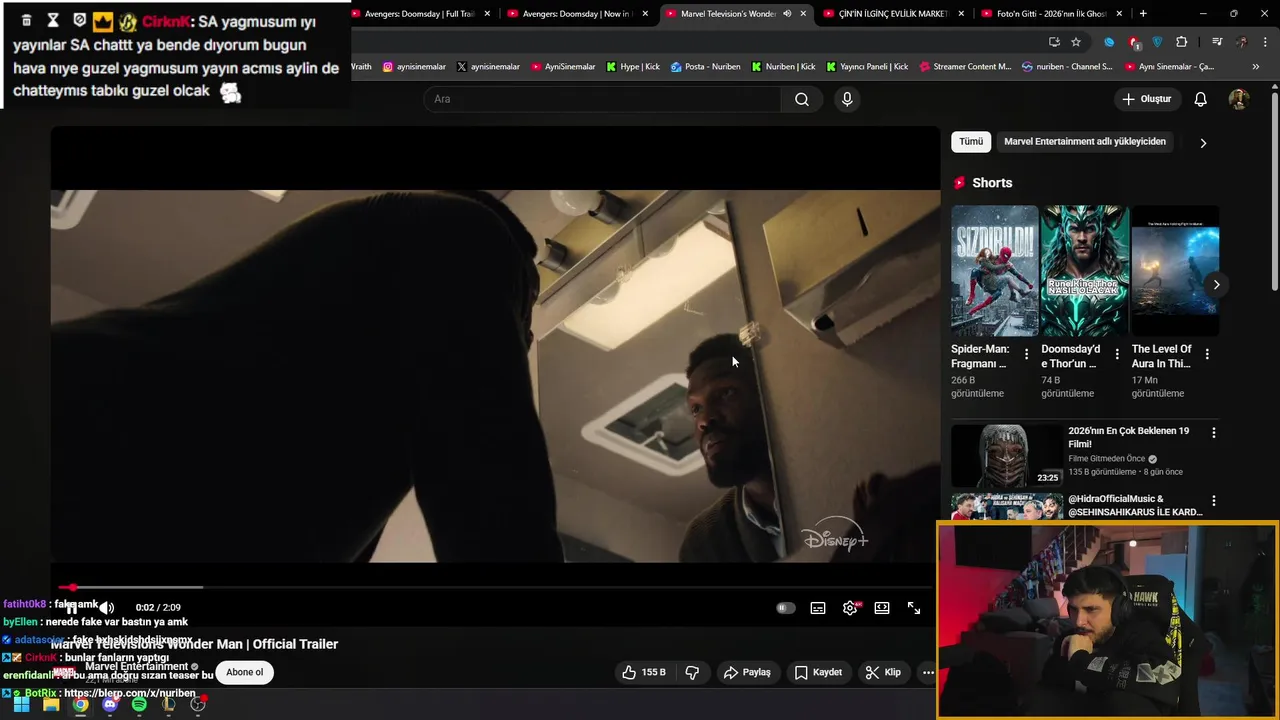The width and height of the screenshot is (1280, 720).
Task: Start voice search with the microphone icon
Action: click(847, 99)
